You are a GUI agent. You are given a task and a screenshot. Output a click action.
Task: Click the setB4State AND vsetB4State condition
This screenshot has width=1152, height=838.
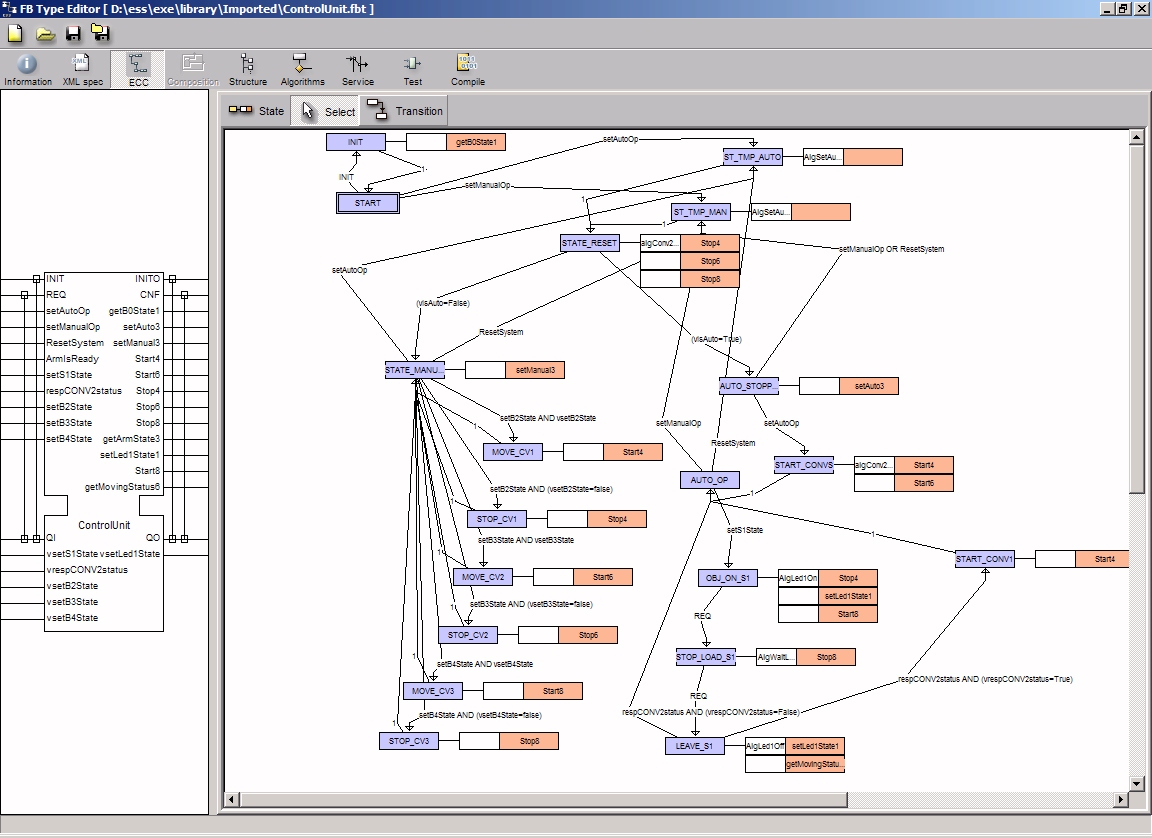pos(485,664)
